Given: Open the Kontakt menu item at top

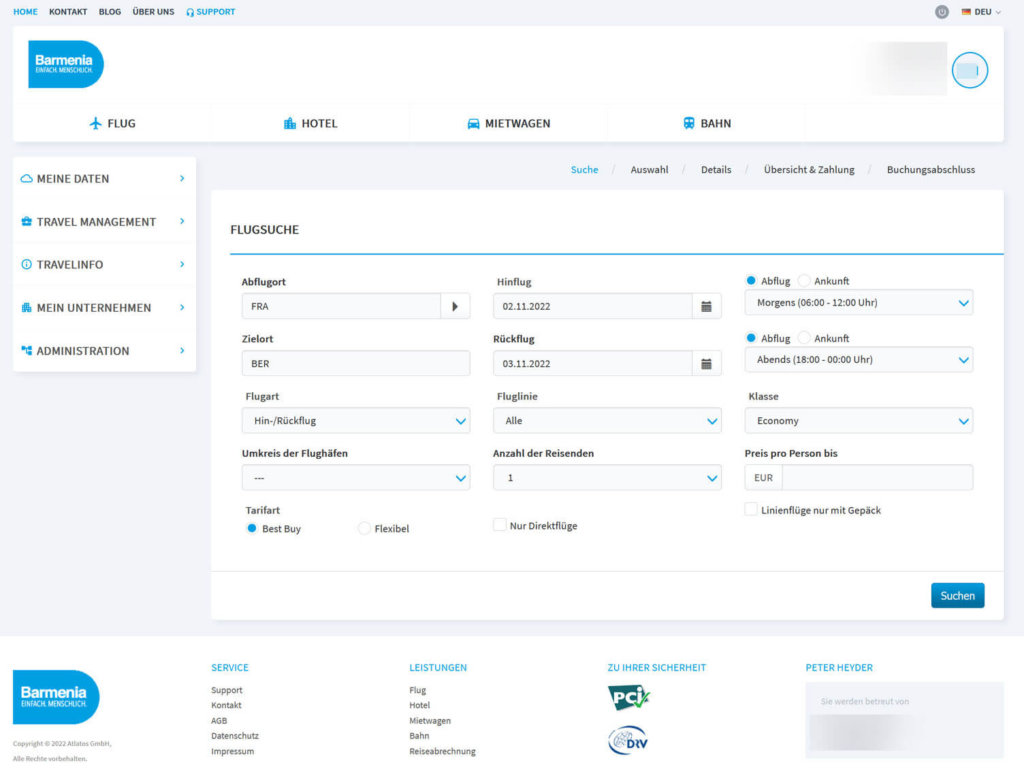Looking at the screenshot, I should pyautogui.click(x=68, y=12).
